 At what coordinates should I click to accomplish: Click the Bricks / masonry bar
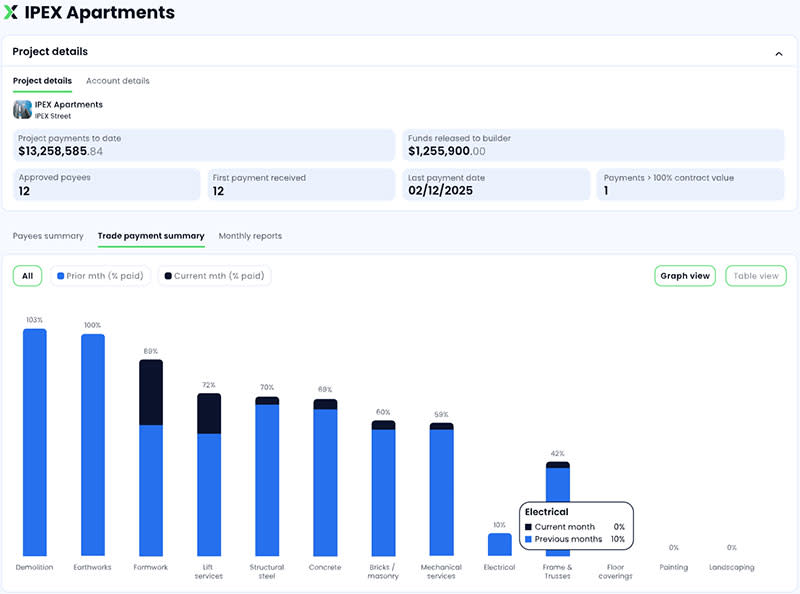point(384,488)
